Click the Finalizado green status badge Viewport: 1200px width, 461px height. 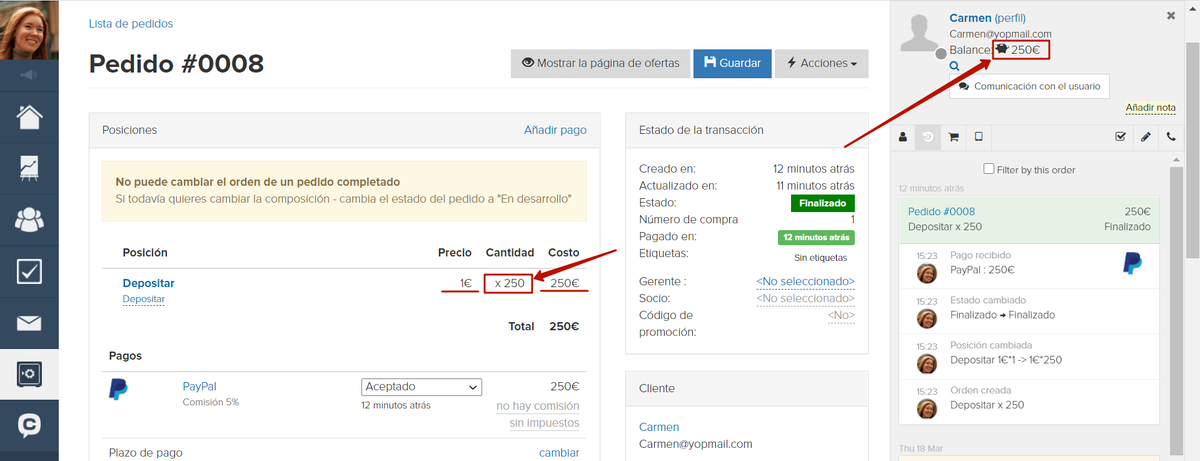[823, 203]
